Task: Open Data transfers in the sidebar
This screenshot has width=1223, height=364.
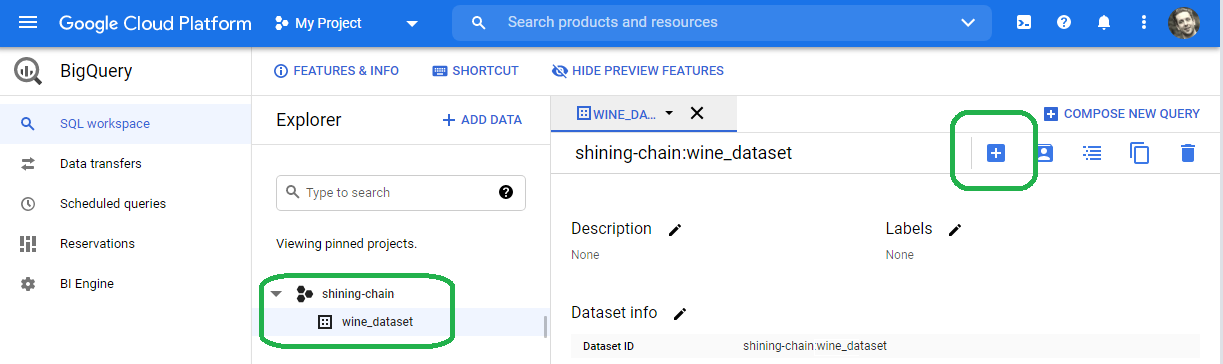Action: point(125,164)
